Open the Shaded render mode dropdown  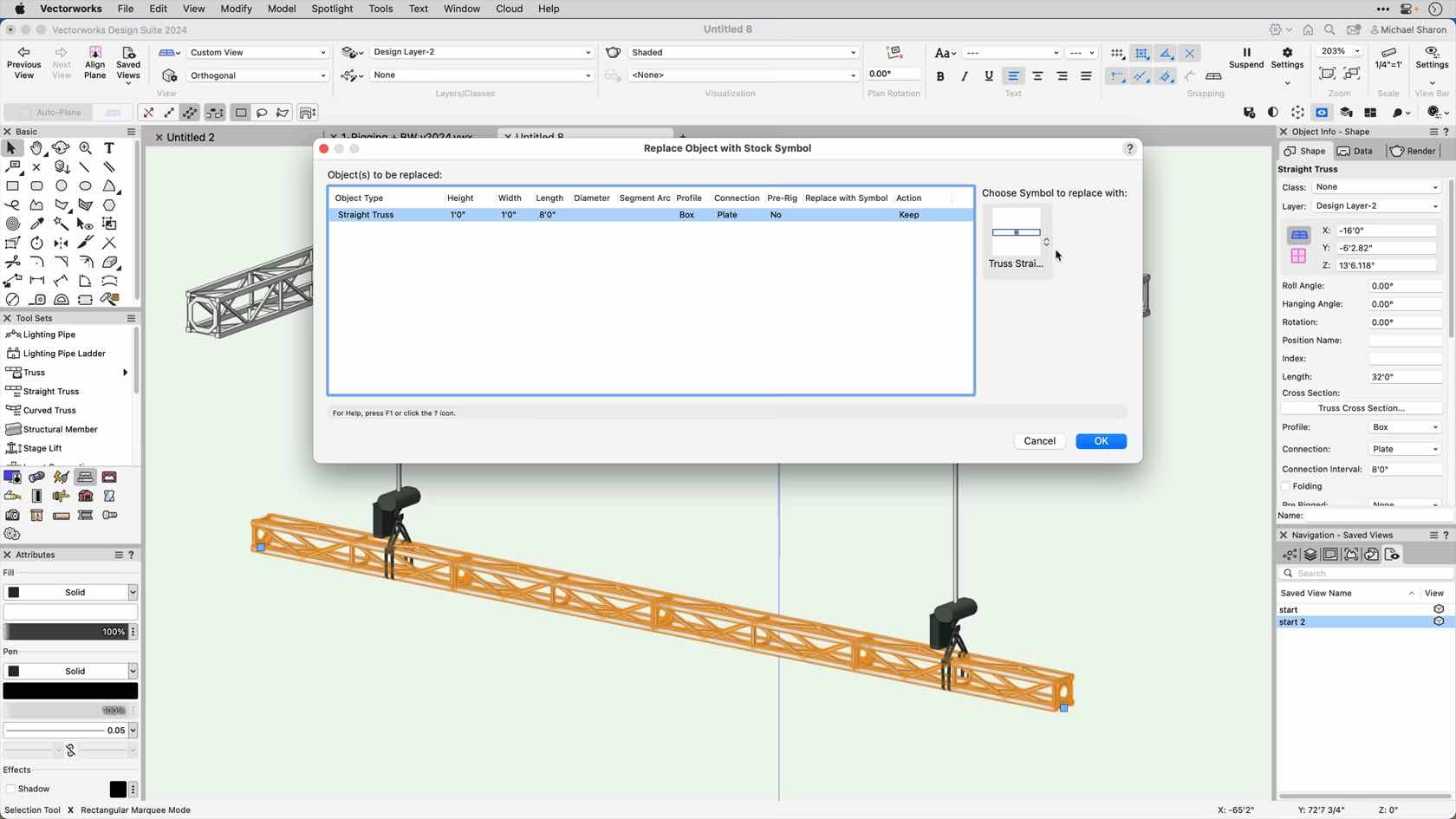(741, 52)
